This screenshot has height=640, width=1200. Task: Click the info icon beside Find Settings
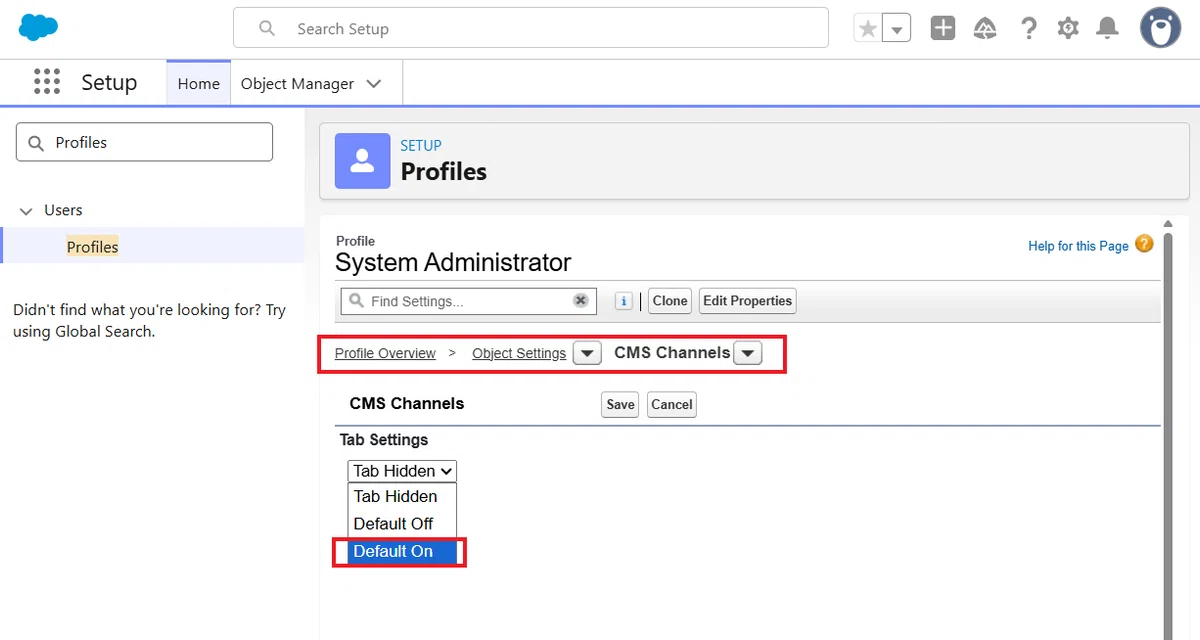coord(623,301)
